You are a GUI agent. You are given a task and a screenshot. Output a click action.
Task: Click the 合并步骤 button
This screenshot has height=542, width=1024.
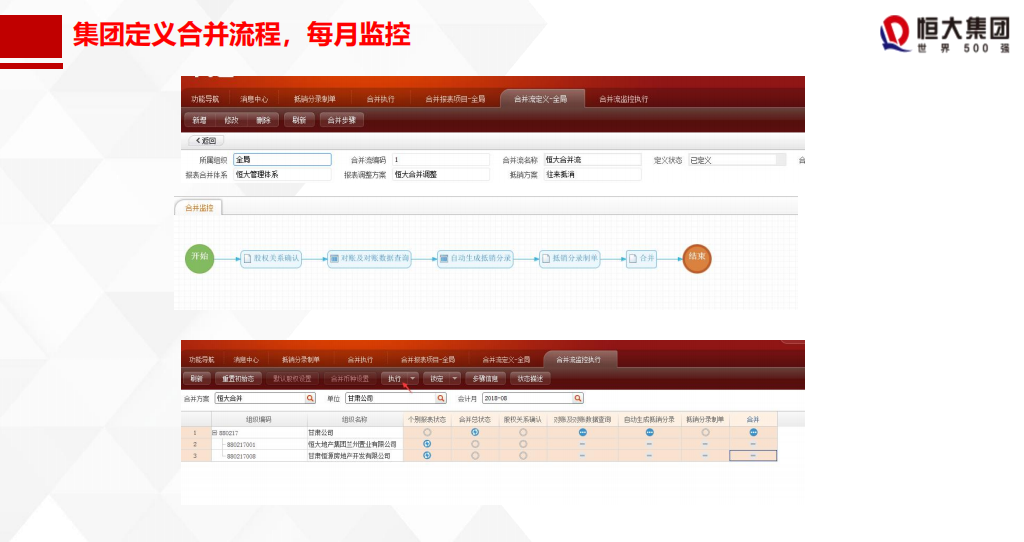[342, 120]
